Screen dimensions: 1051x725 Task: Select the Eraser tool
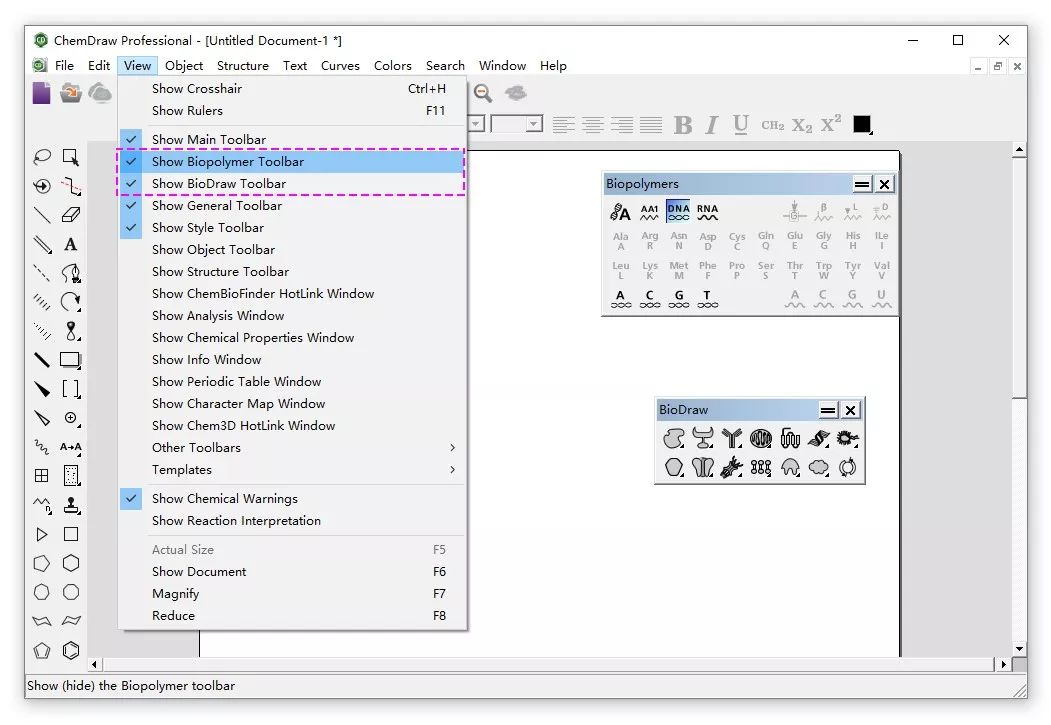tap(70, 215)
